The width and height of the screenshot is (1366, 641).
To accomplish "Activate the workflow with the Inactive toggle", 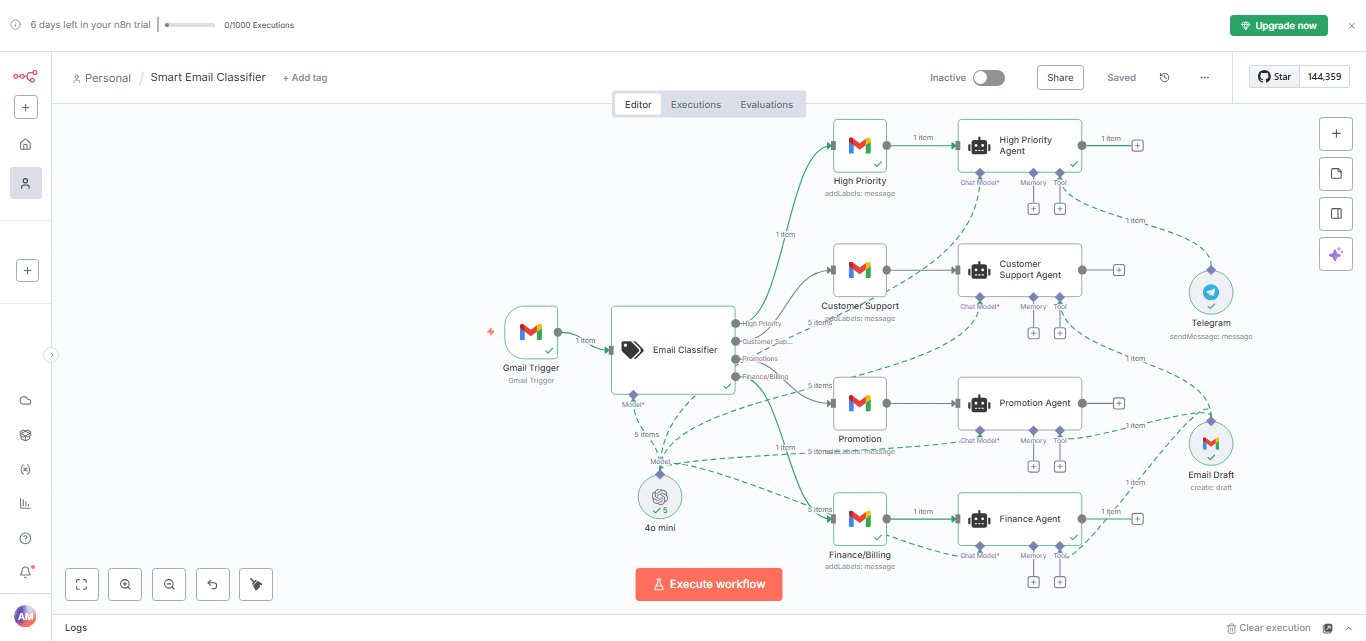I will (986, 76).
